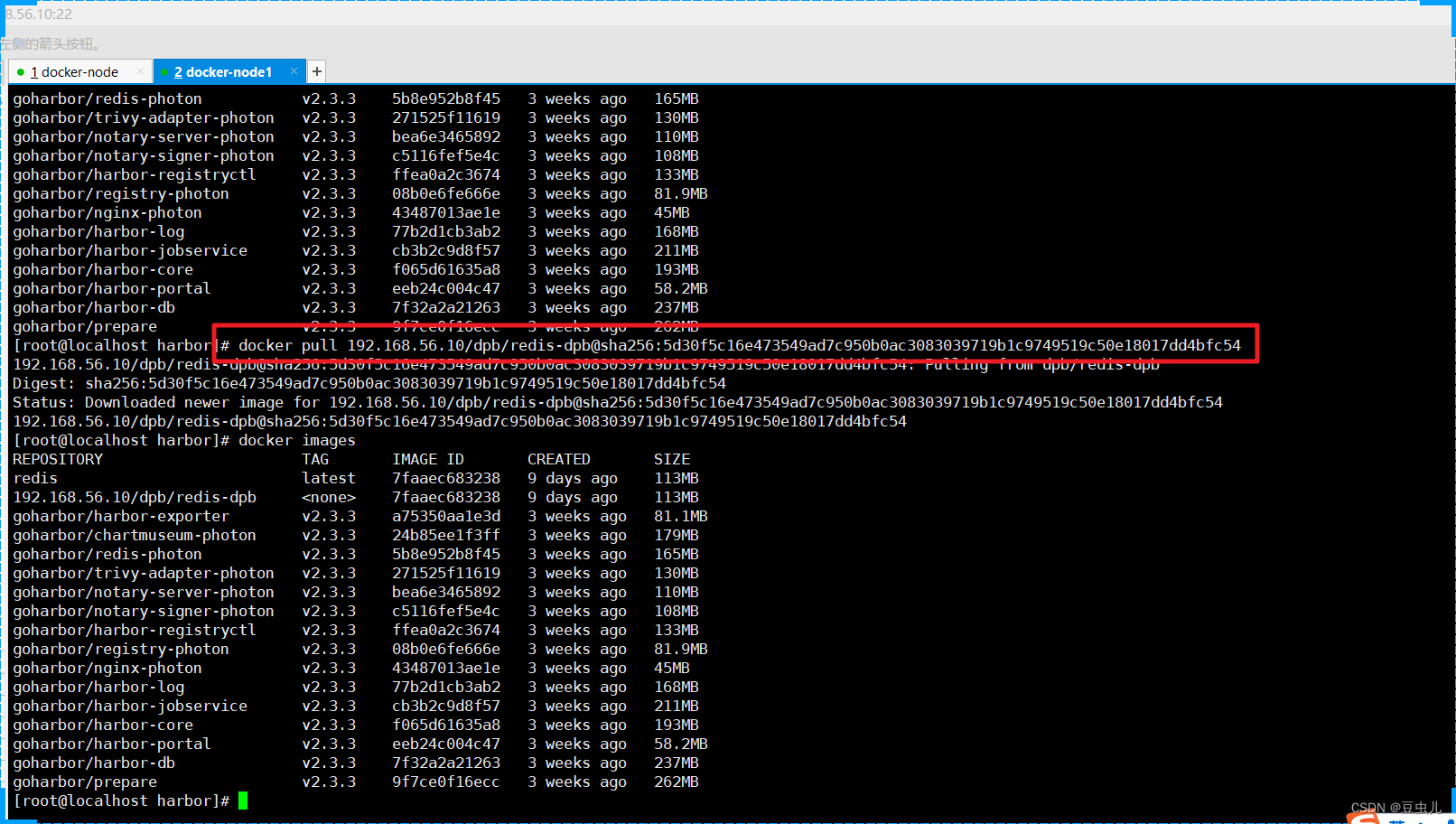The width and height of the screenshot is (1456, 824).
Task: Click the REPOSITORY column header text
Action: point(57,459)
